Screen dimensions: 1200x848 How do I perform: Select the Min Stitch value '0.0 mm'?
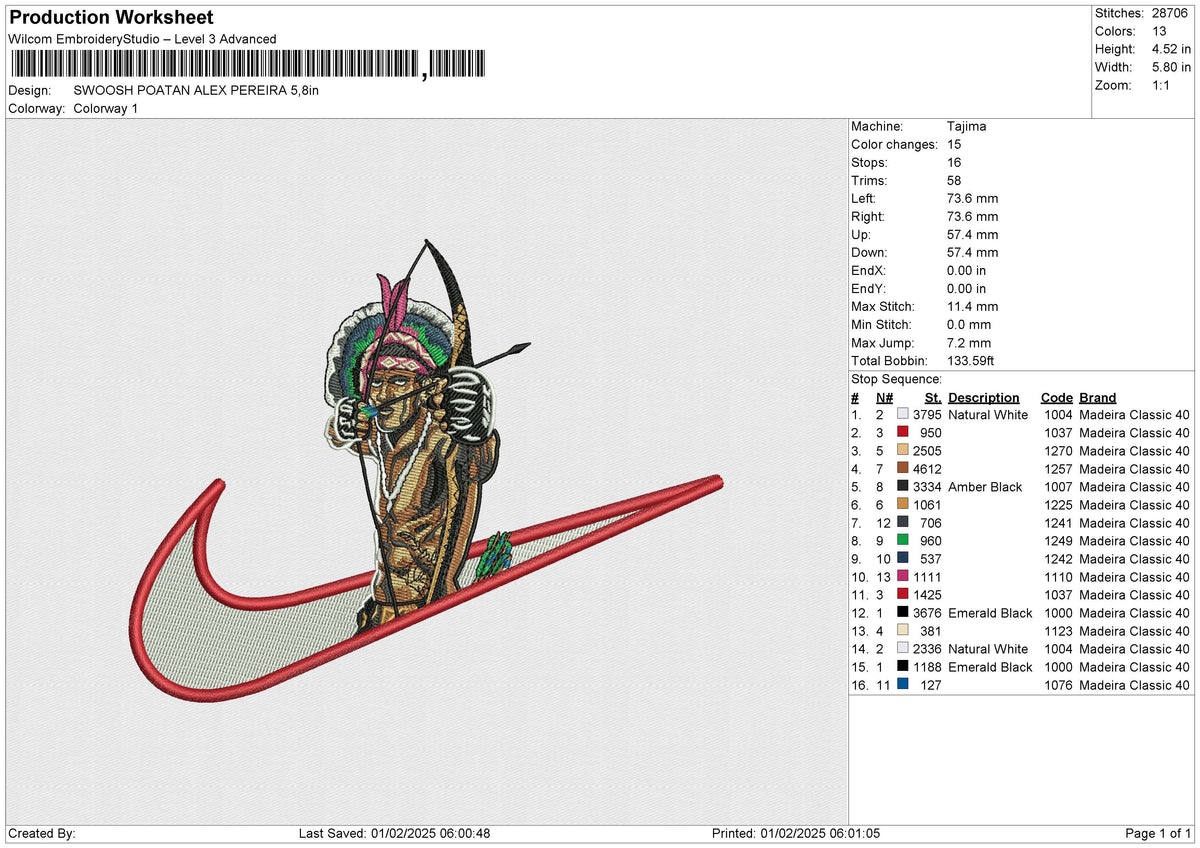tap(969, 324)
